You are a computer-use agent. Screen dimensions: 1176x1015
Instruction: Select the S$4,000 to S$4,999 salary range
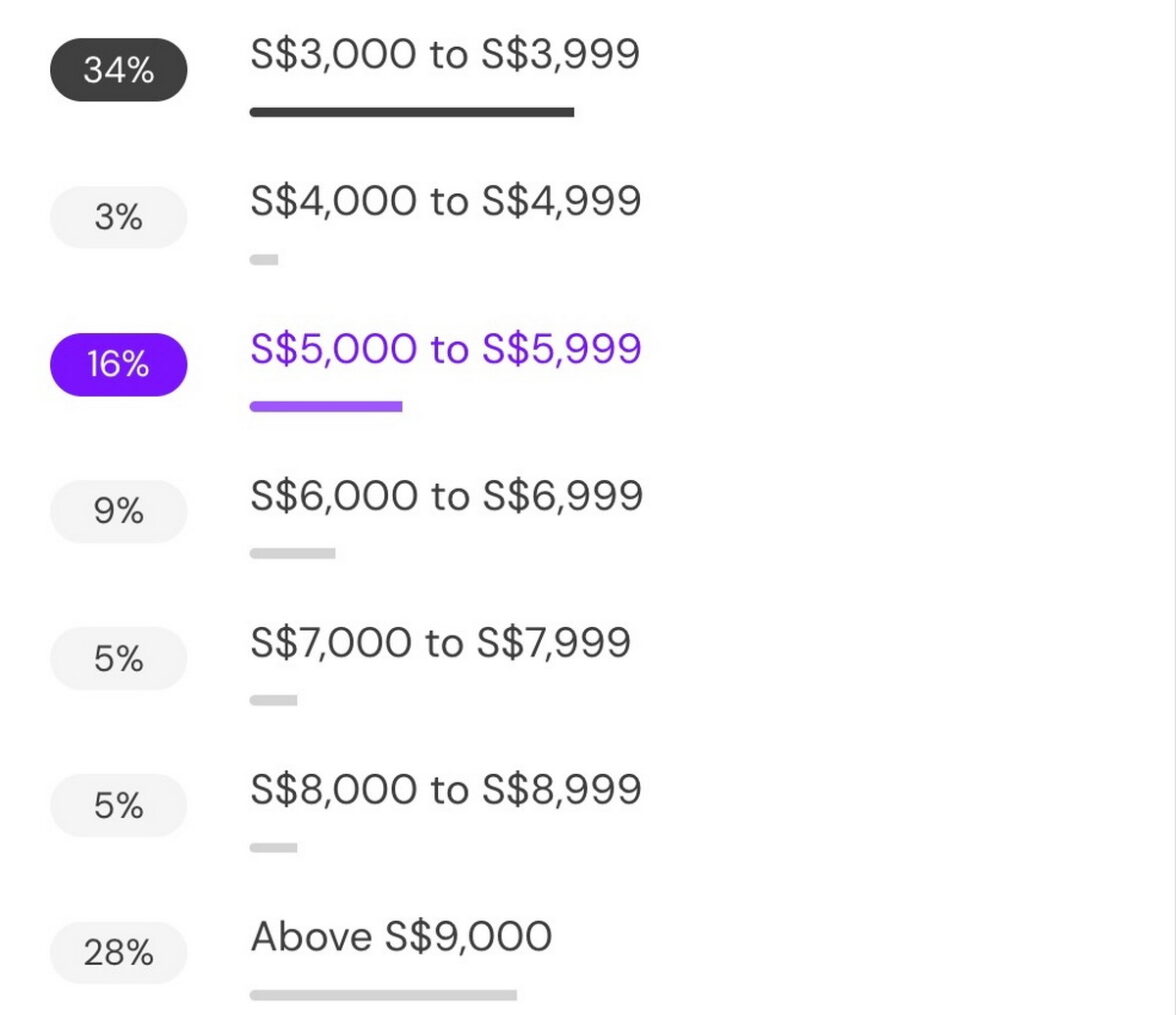point(445,201)
